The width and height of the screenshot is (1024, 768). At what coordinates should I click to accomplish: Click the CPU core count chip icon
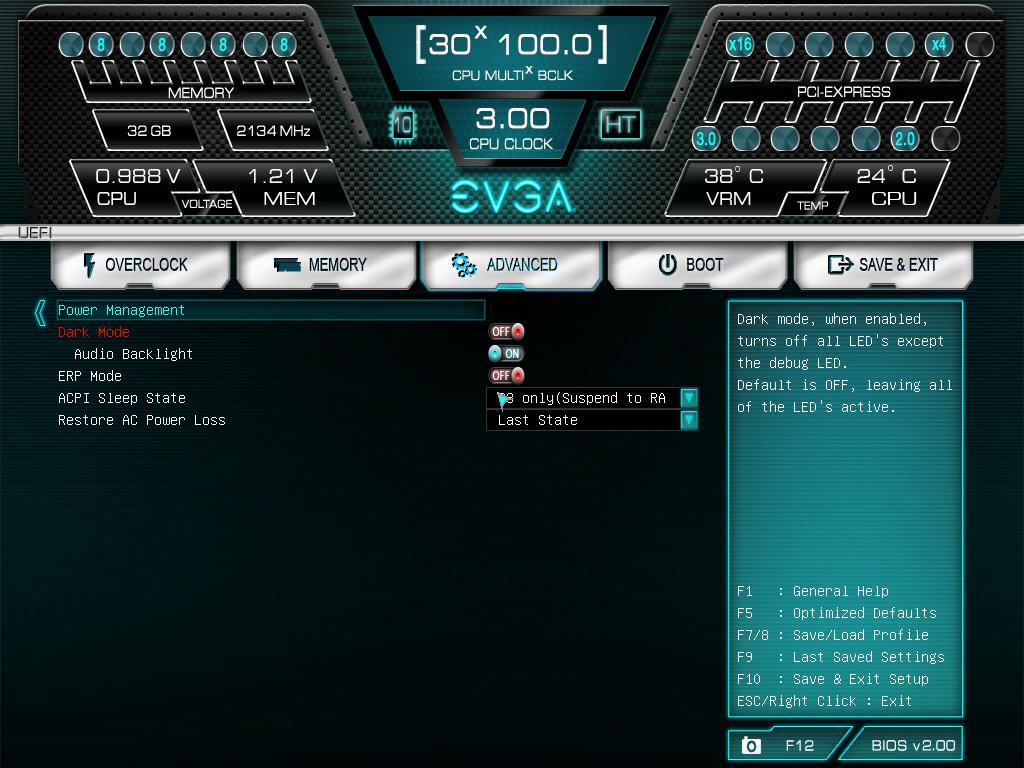[x=402, y=125]
